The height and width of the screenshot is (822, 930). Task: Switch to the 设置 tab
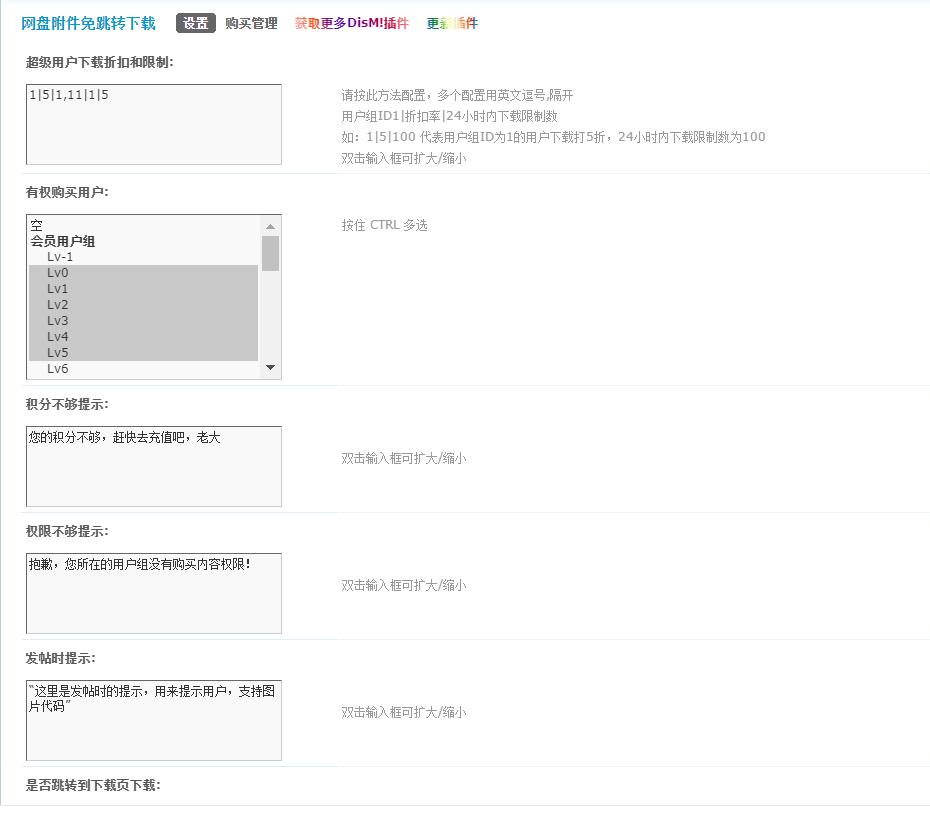[195, 23]
